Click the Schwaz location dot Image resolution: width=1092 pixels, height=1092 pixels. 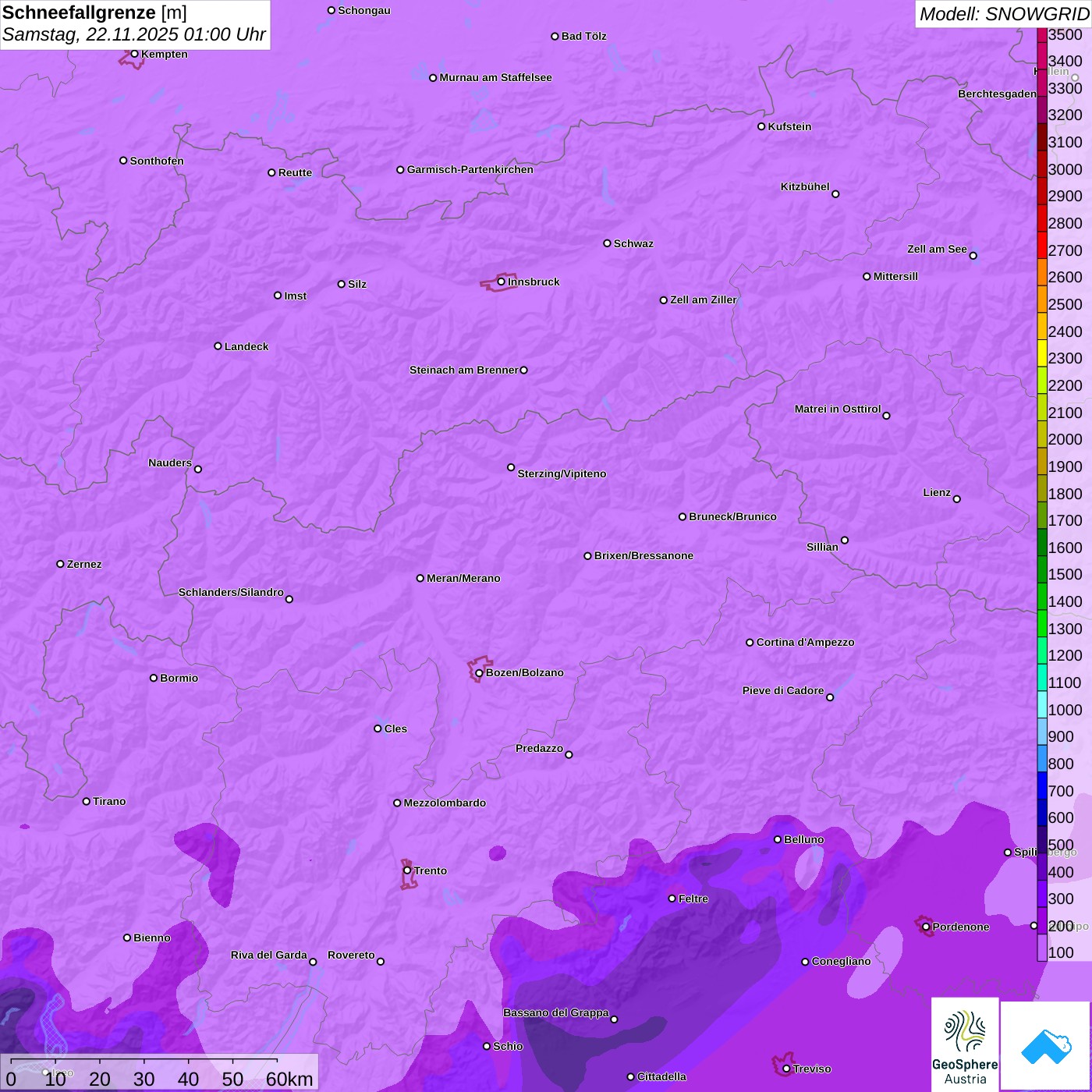click(x=608, y=243)
